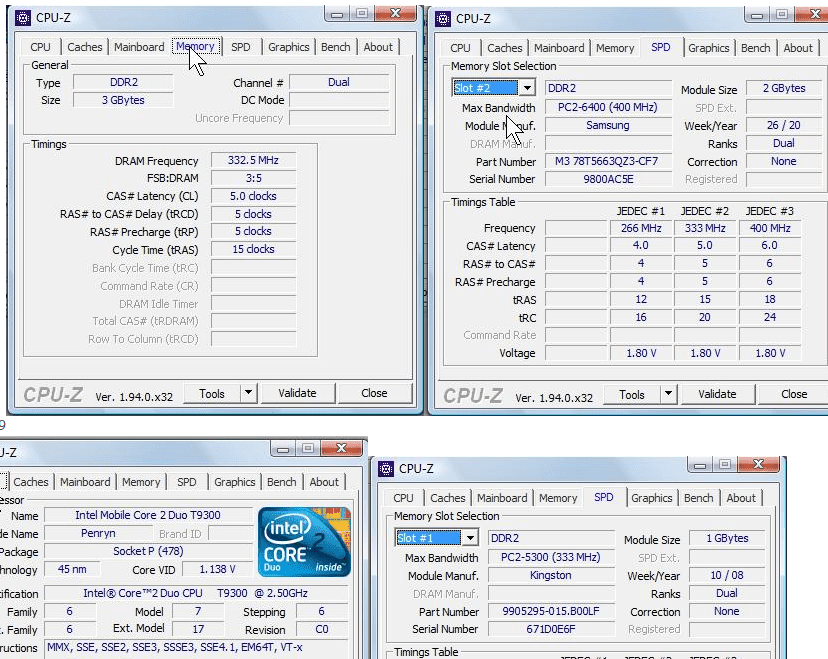Click Tools button in the Memory-tab window
Image resolution: width=828 pixels, height=659 pixels.
212,393
